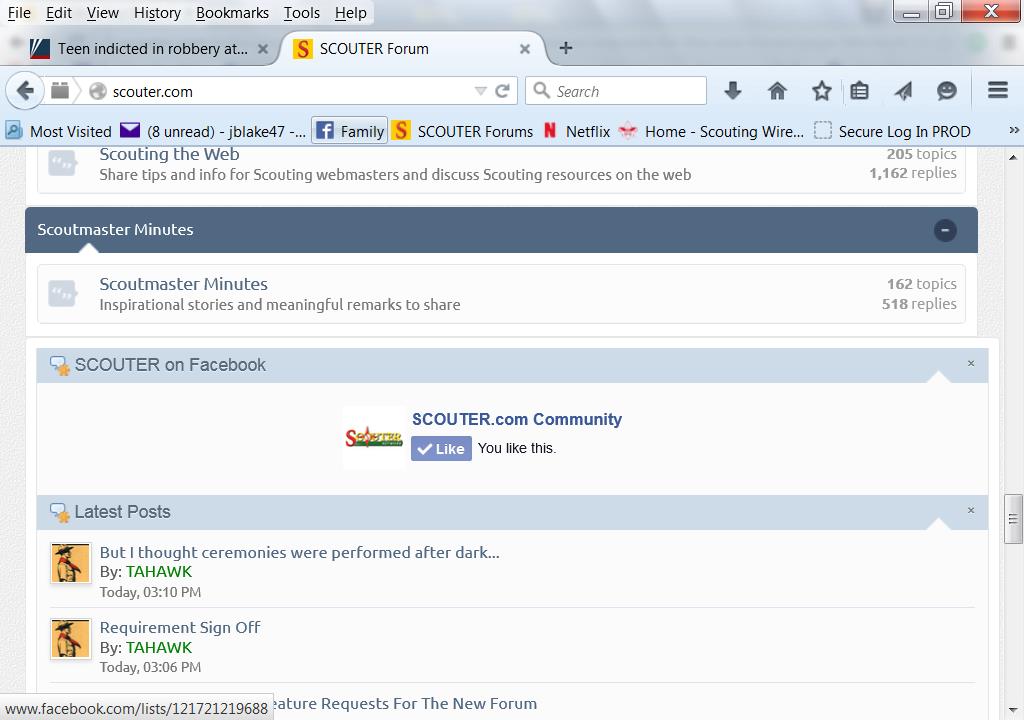
Task: Close the Latest Posts block
Action: [970, 511]
